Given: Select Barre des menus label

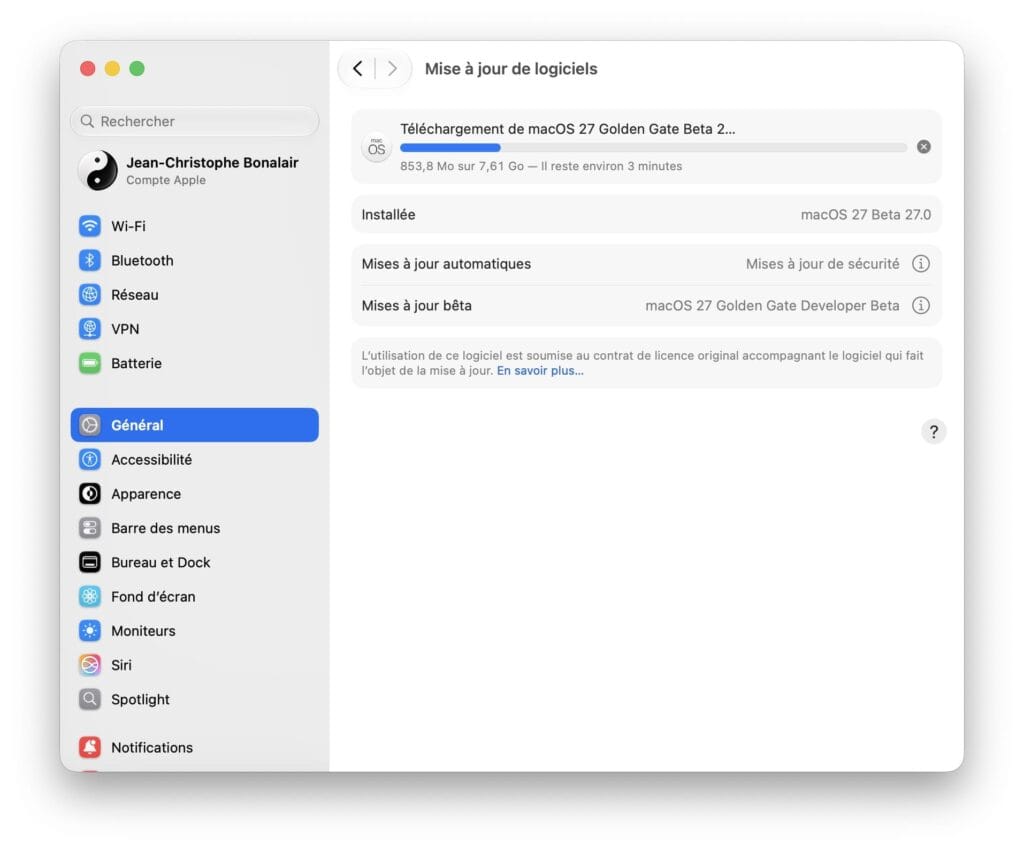Looking at the screenshot, I should (x=166, y=528).
